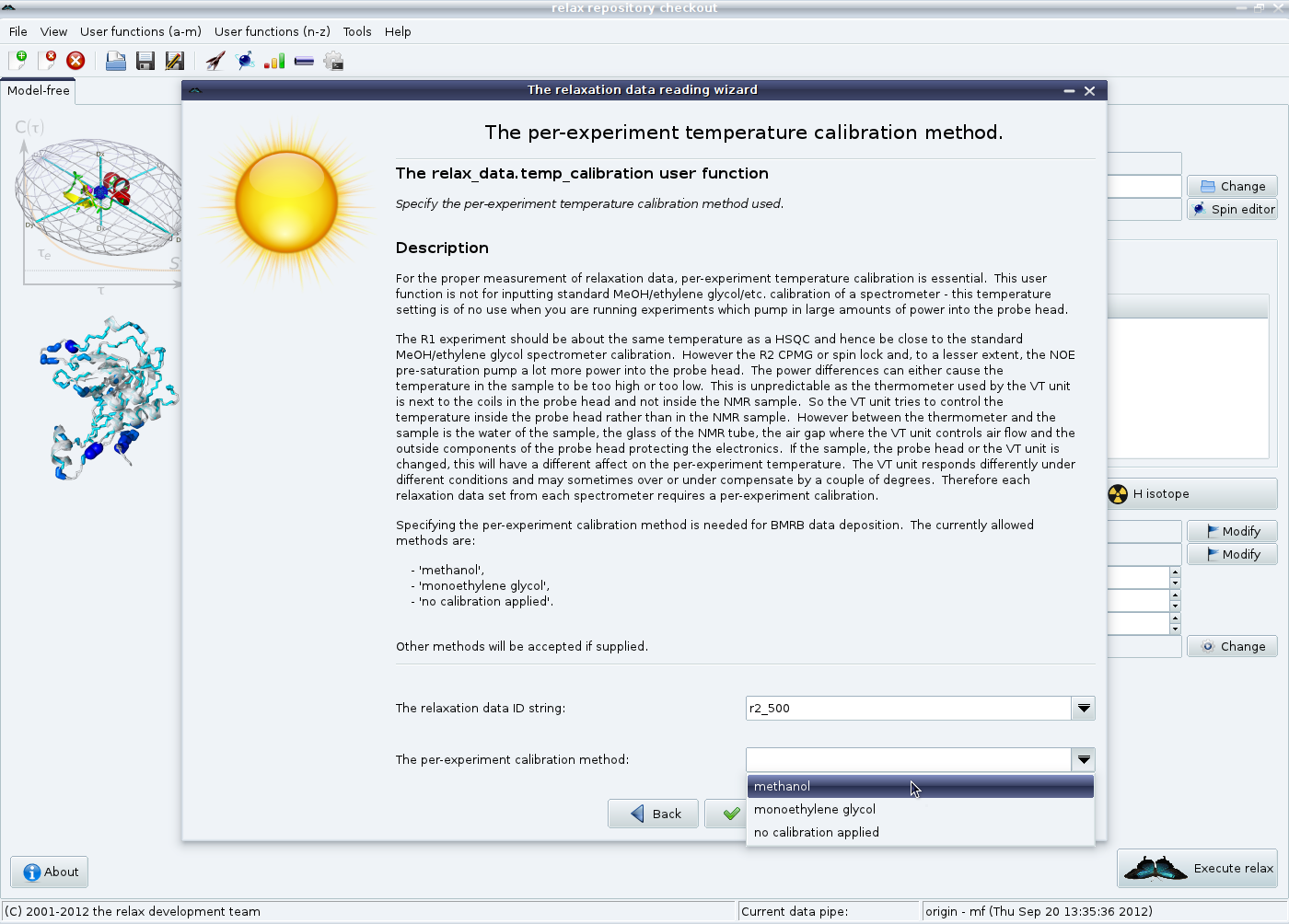
Task: Click the close analysis page icon
Action: [x=47, y=61]
